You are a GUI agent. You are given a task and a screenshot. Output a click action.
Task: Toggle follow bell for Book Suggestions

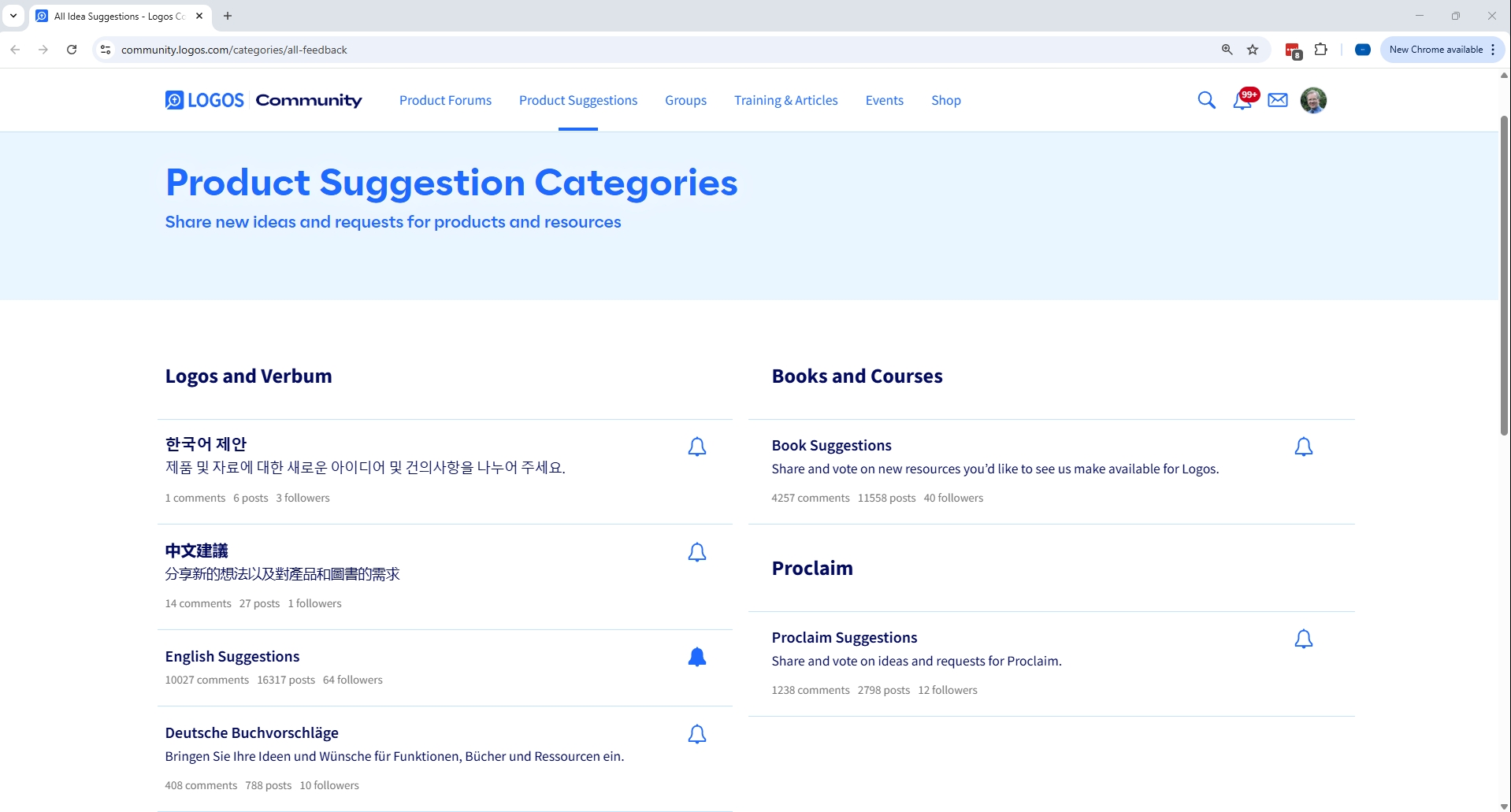click(x=1304, y=447)
